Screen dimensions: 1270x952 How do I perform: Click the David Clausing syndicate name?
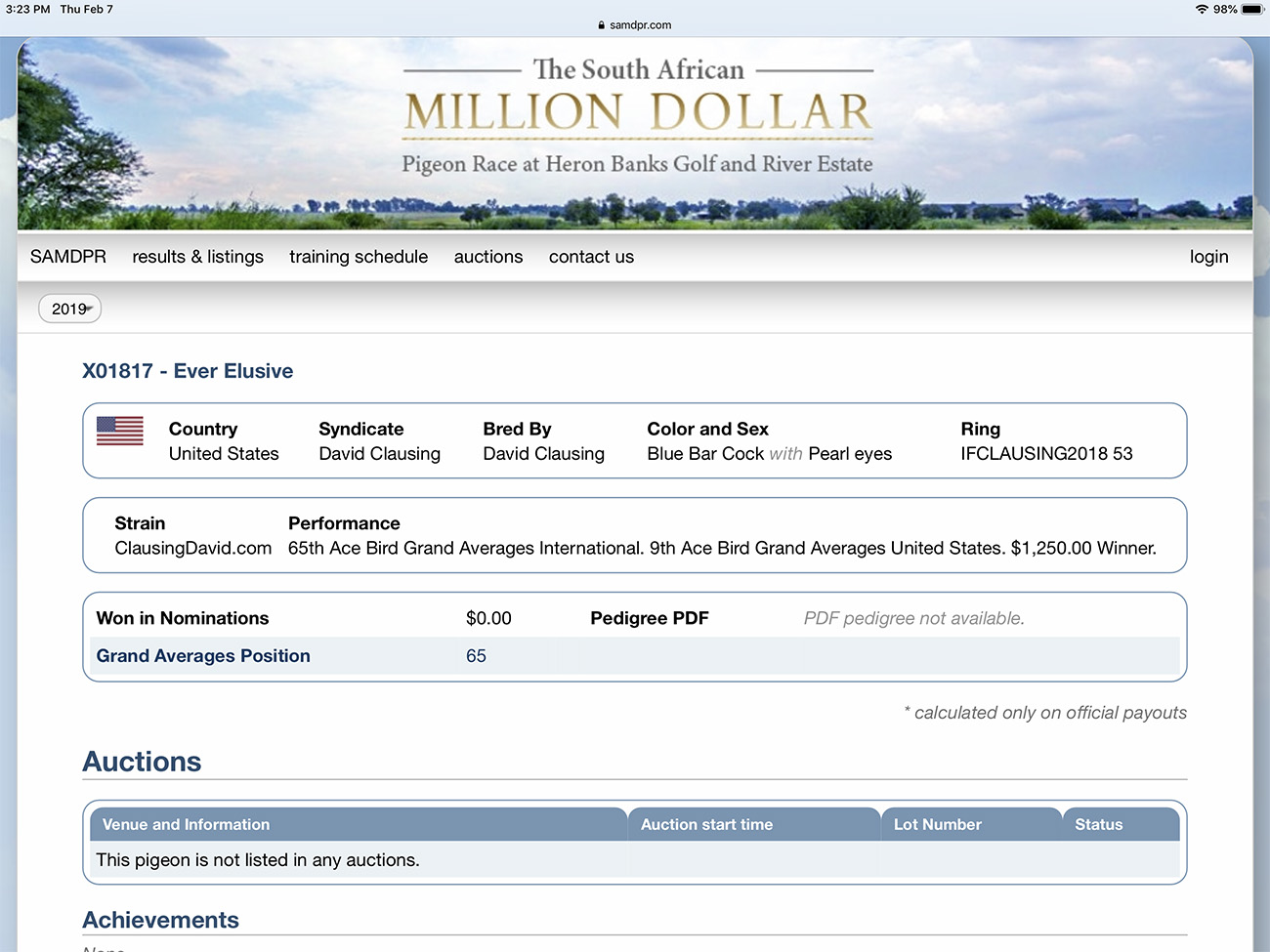point(379,454)
